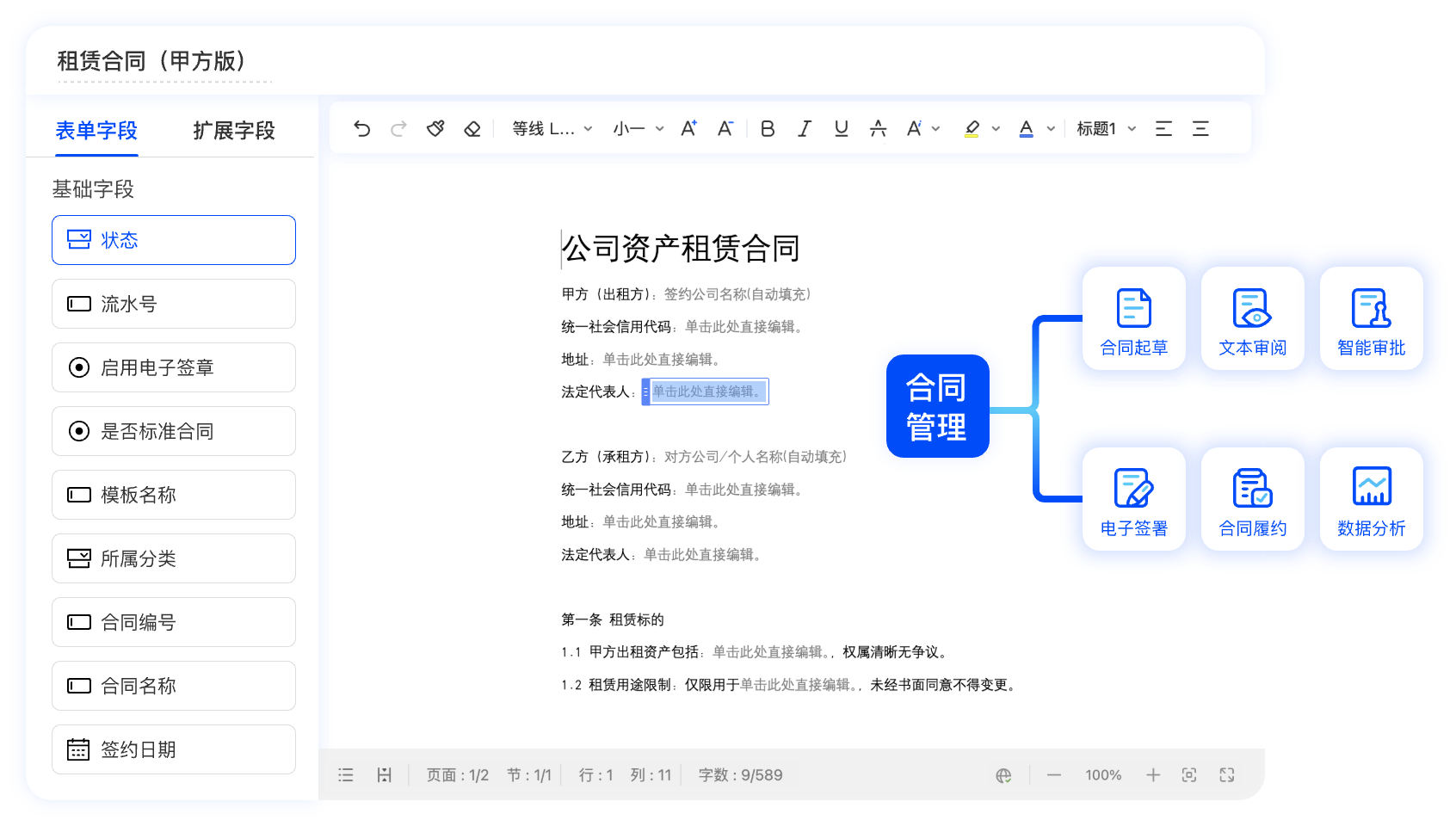Select the 是否标准合同 radio field
This screenshot has height=826, width=1456.
tap(174, 431)
